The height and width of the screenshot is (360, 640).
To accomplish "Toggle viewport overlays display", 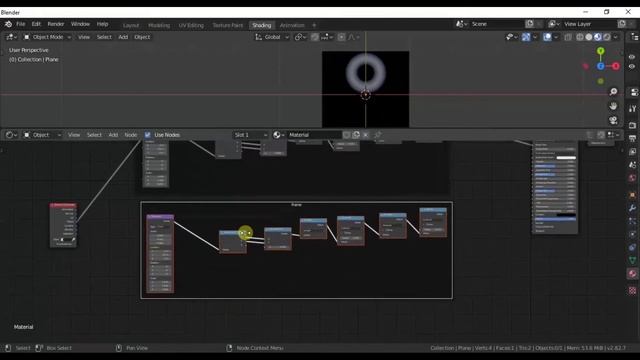I will click(547, 37).
